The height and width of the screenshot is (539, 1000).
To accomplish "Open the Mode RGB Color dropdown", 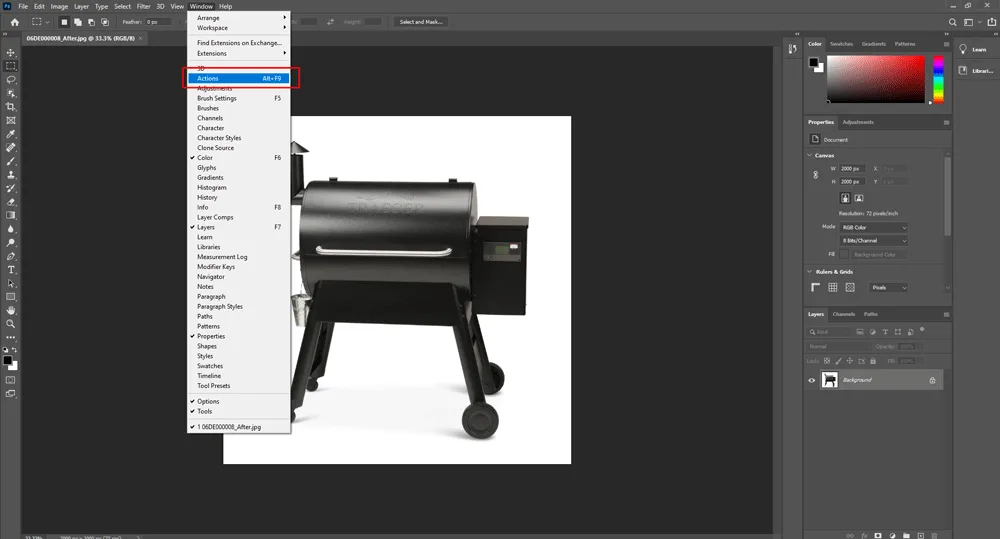I will point(874,228).
